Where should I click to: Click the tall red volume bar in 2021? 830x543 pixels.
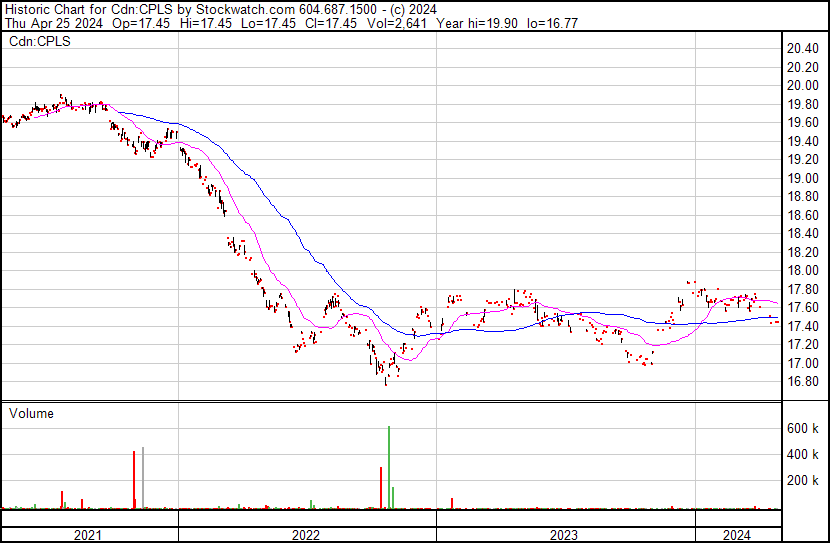click(133, 479)
